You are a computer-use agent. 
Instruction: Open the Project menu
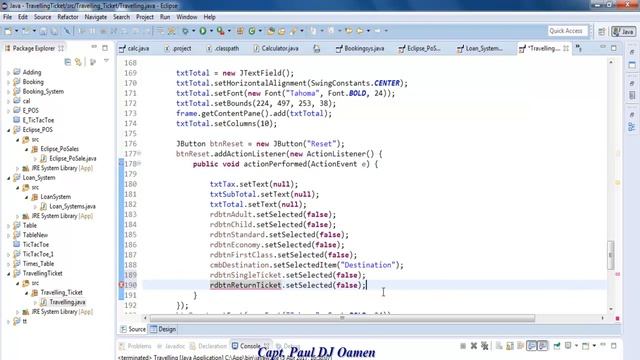145,17
